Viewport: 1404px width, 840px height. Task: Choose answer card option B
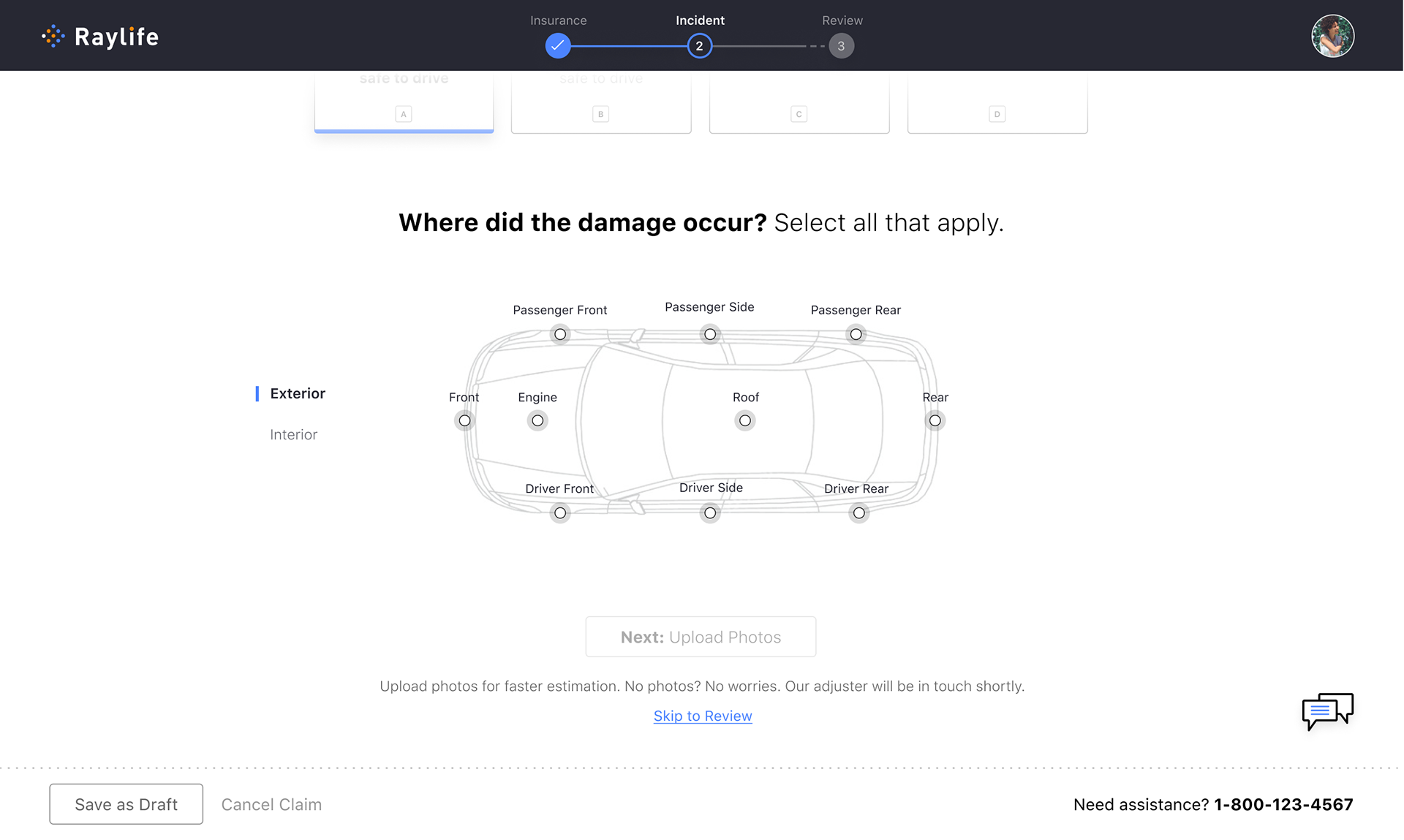(x=601, y=104)
